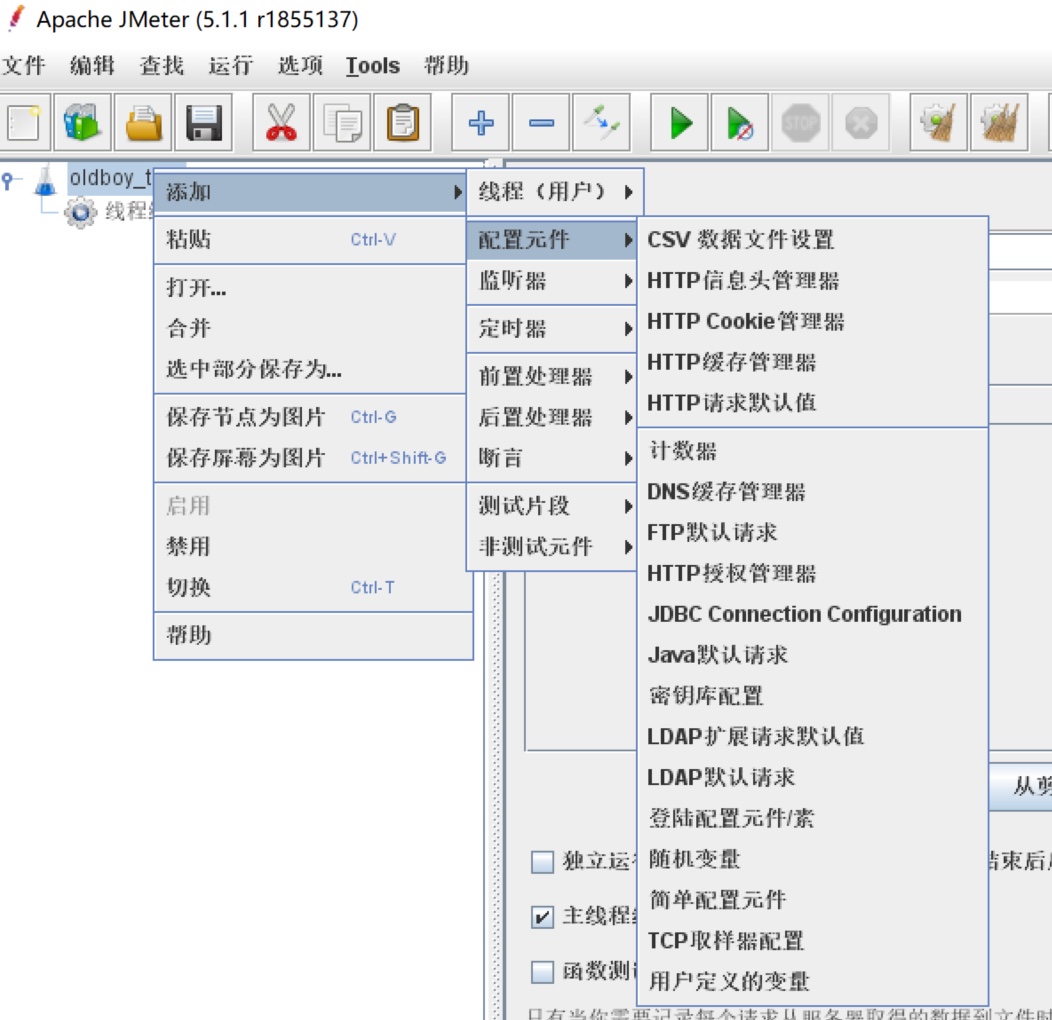Click the New test plan toolbar icon
Viewport: 1052px width, 1020px height.
(x=24, y=124)
